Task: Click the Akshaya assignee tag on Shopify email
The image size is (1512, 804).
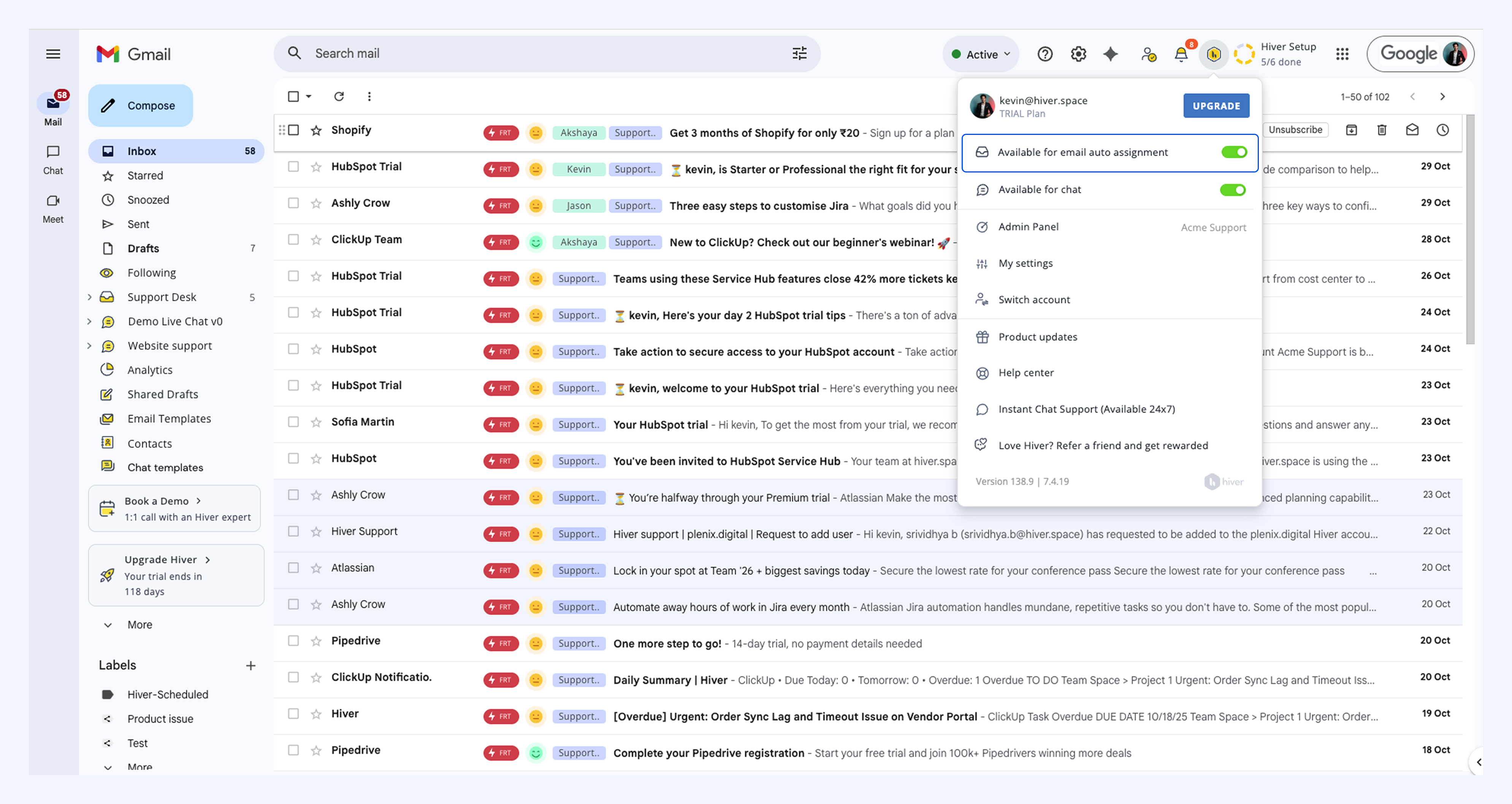Action: (x=578, y=133)
